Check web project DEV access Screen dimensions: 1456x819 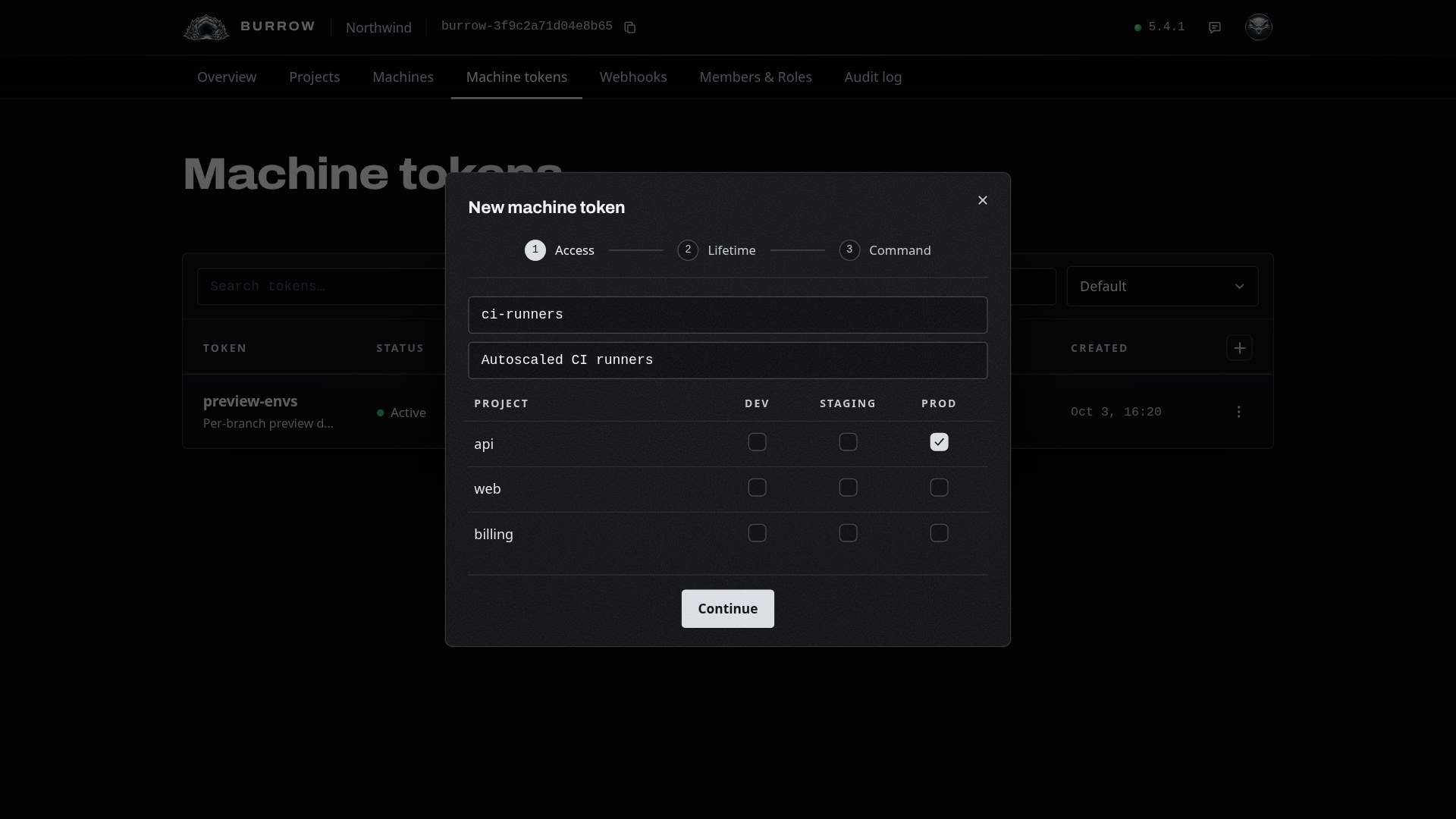(757, 488)
